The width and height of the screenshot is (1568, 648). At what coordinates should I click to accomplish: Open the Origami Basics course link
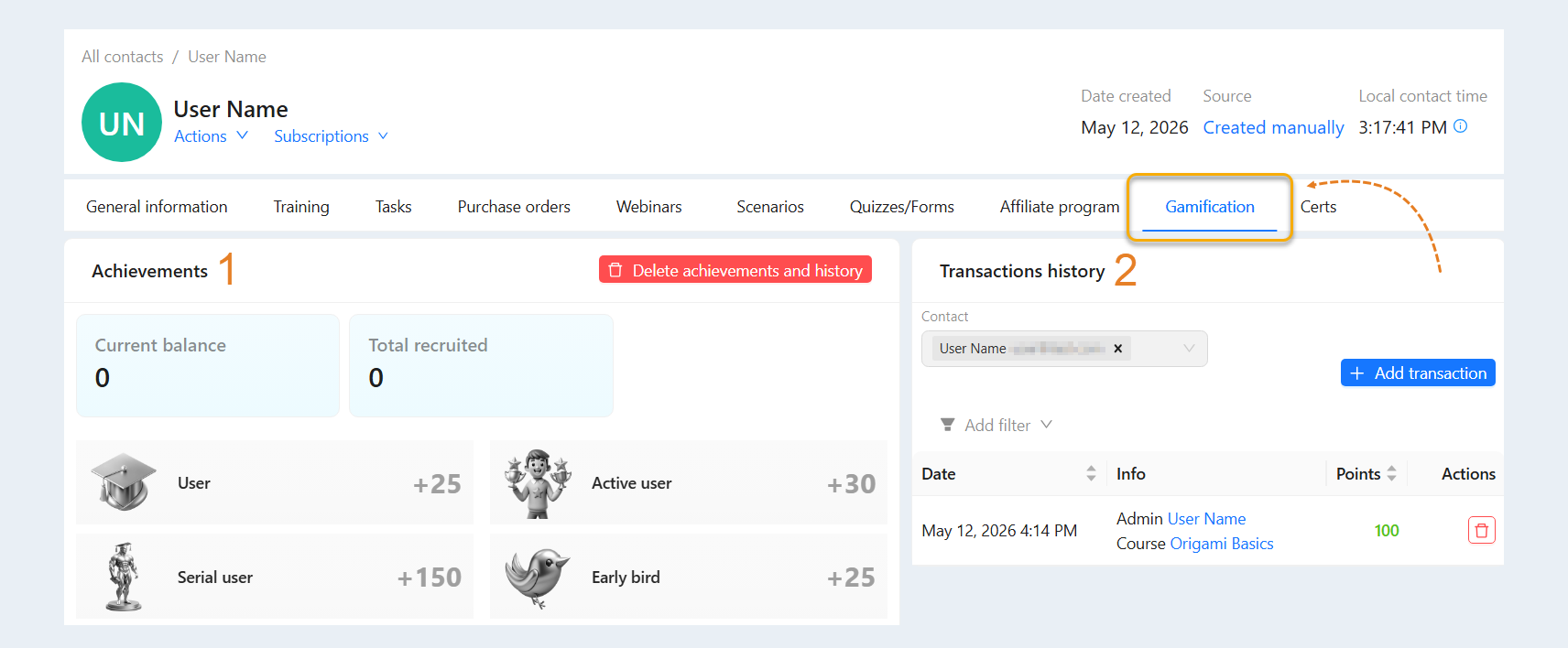tap(1222, 544)
